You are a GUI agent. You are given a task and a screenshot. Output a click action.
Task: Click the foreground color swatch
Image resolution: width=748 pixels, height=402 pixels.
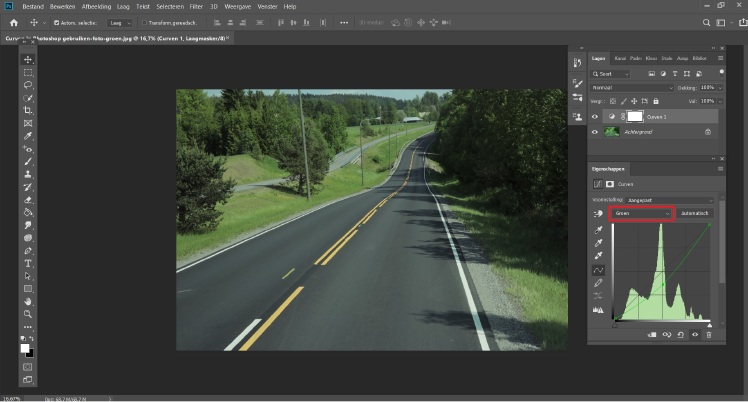(25, 349)
